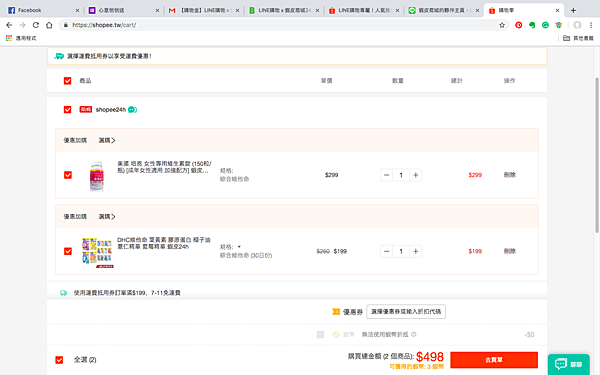600x375 pixels.
Task: Click the bookmark star in address bar
Action: (502, 25)
